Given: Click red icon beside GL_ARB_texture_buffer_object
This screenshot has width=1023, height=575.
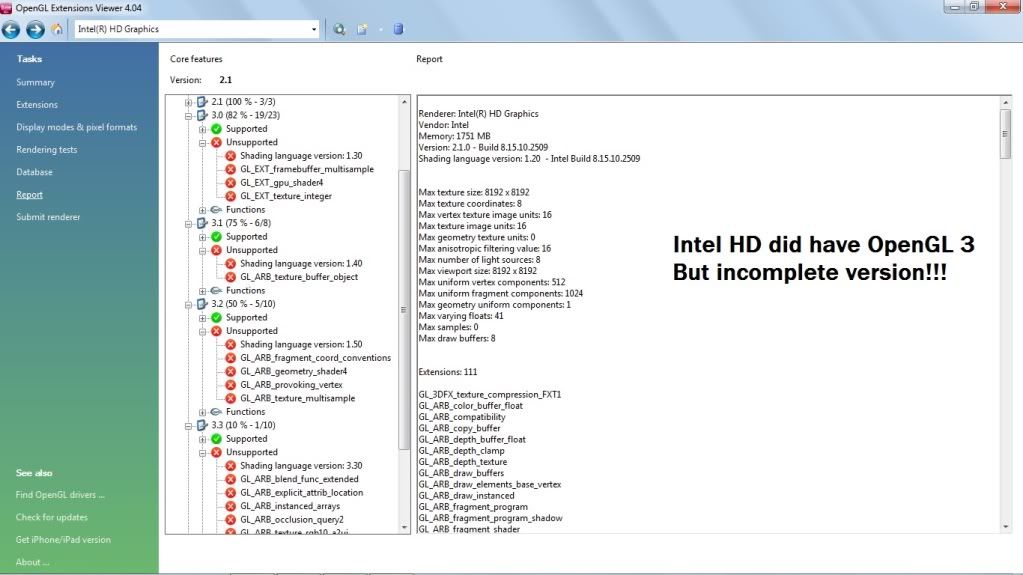Looking at the screenshot, I should point(230,277).
